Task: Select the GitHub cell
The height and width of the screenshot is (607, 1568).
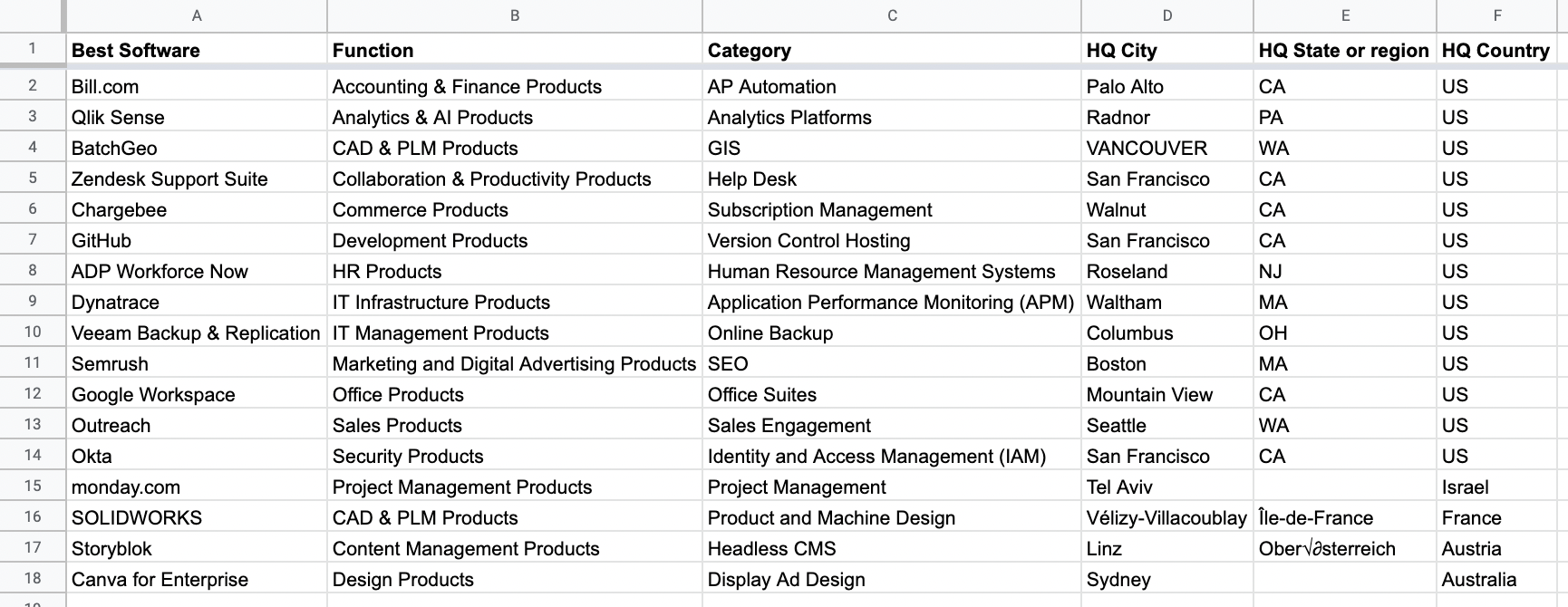Action: click(x=197, y=240)
